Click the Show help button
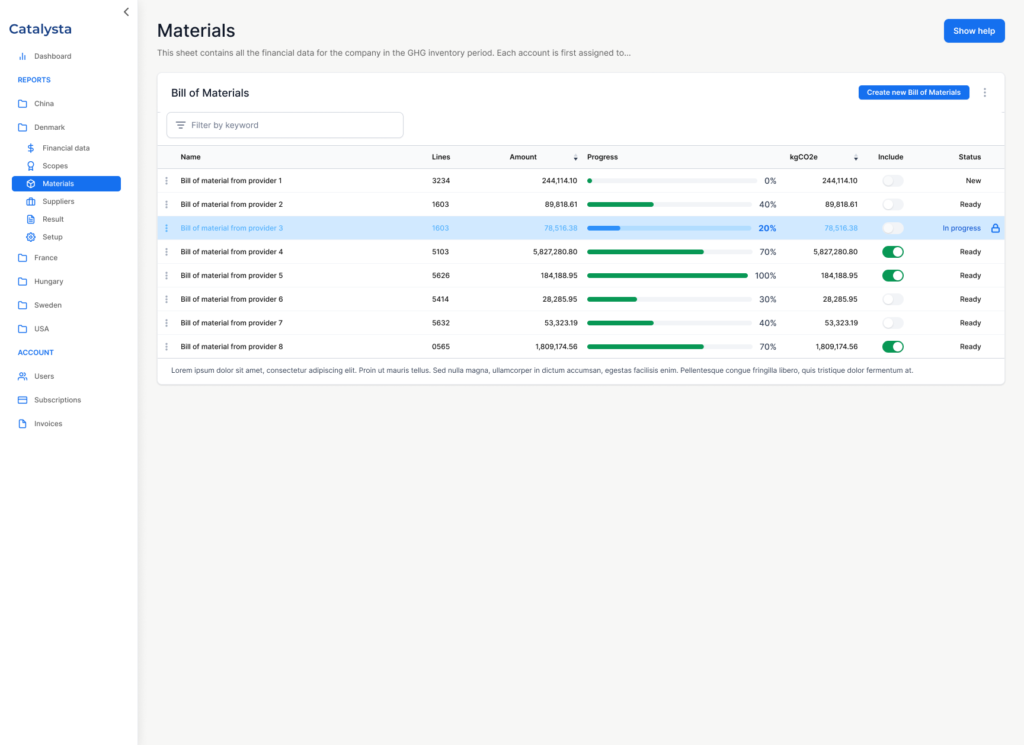 (x=973, y=31)
